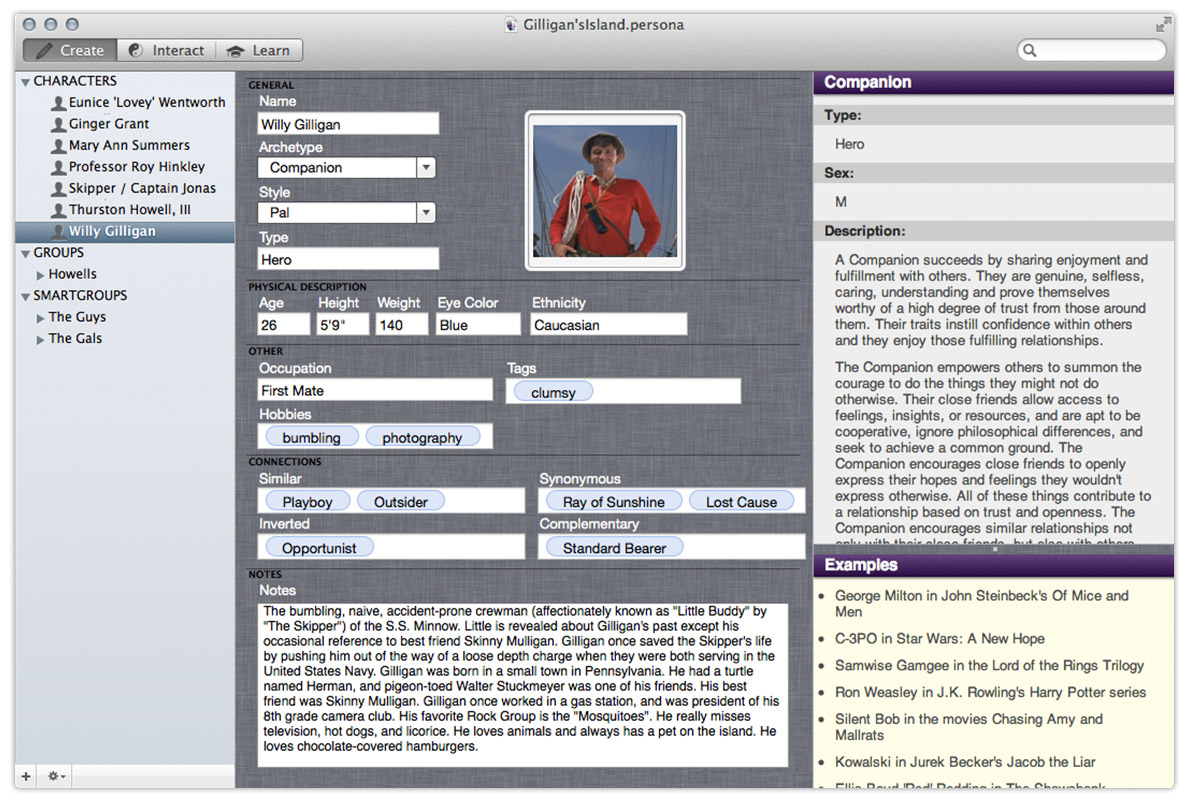Click the person icon beside Ginger Grant

pos(58,124)
